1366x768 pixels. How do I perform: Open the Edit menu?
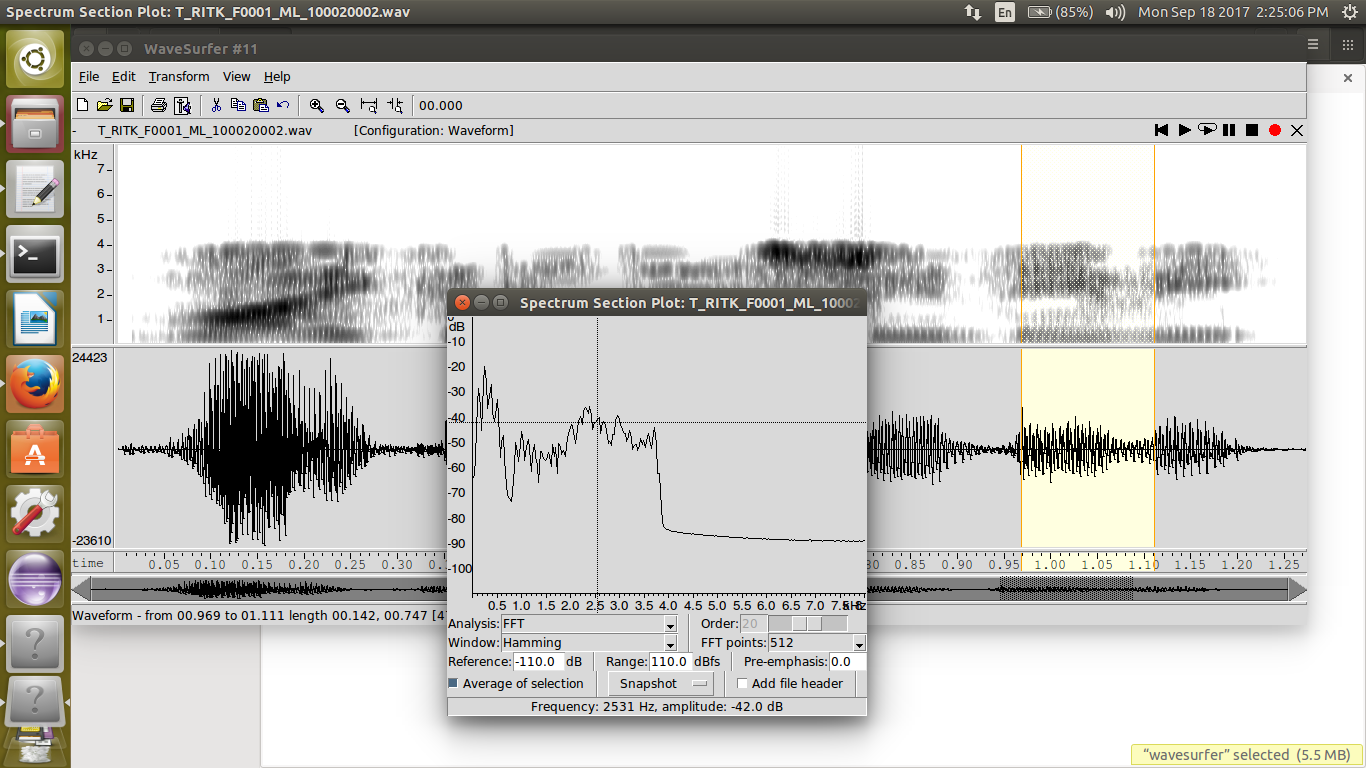(123, 77)
